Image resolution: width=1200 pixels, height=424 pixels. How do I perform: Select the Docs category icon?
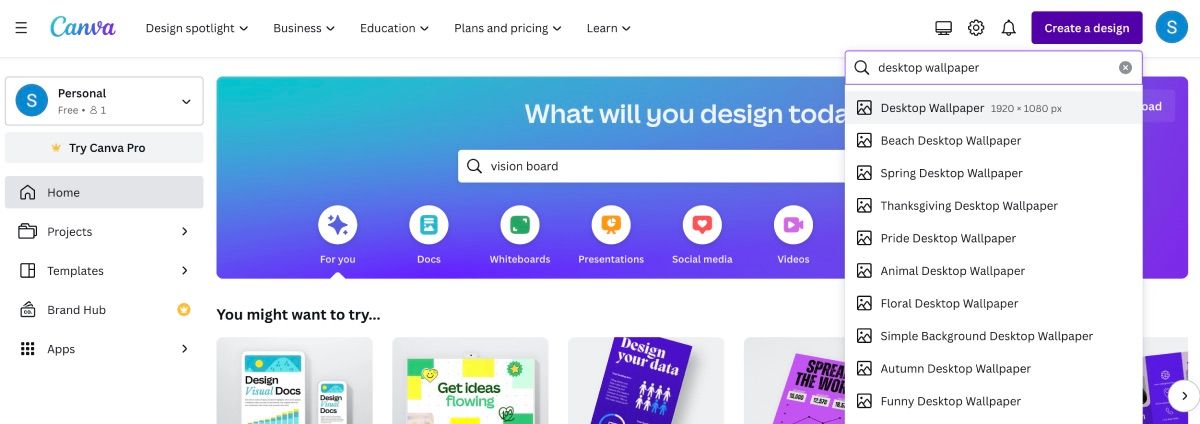coord(429,225)
